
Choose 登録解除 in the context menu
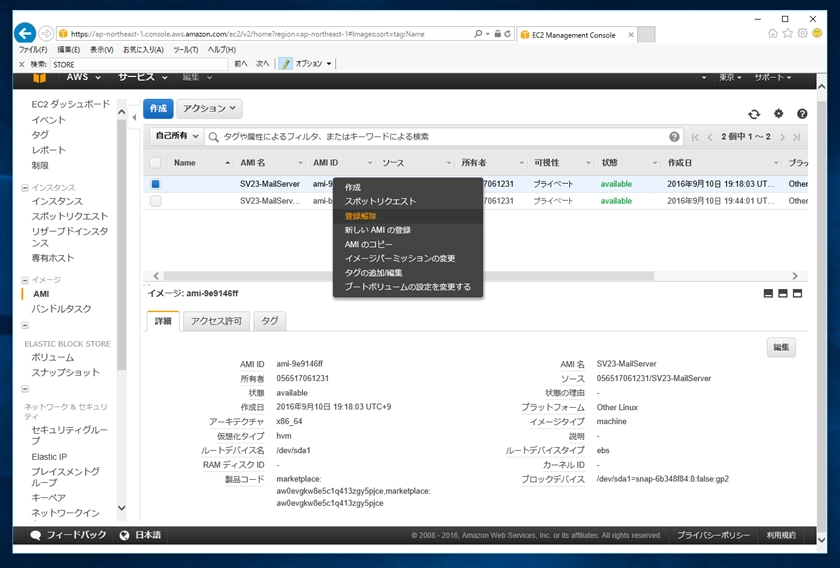[x=408, y=216]
